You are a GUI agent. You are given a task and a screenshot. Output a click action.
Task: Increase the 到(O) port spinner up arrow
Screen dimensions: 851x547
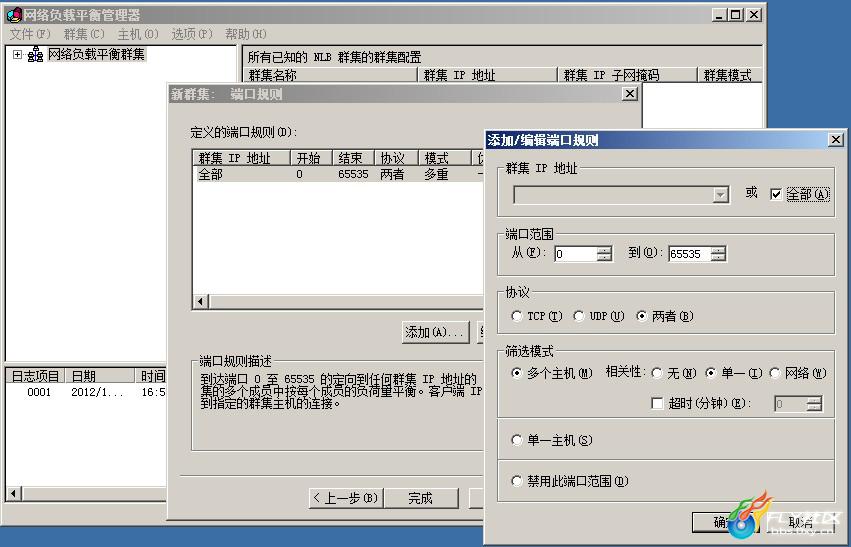pos(718,250)
